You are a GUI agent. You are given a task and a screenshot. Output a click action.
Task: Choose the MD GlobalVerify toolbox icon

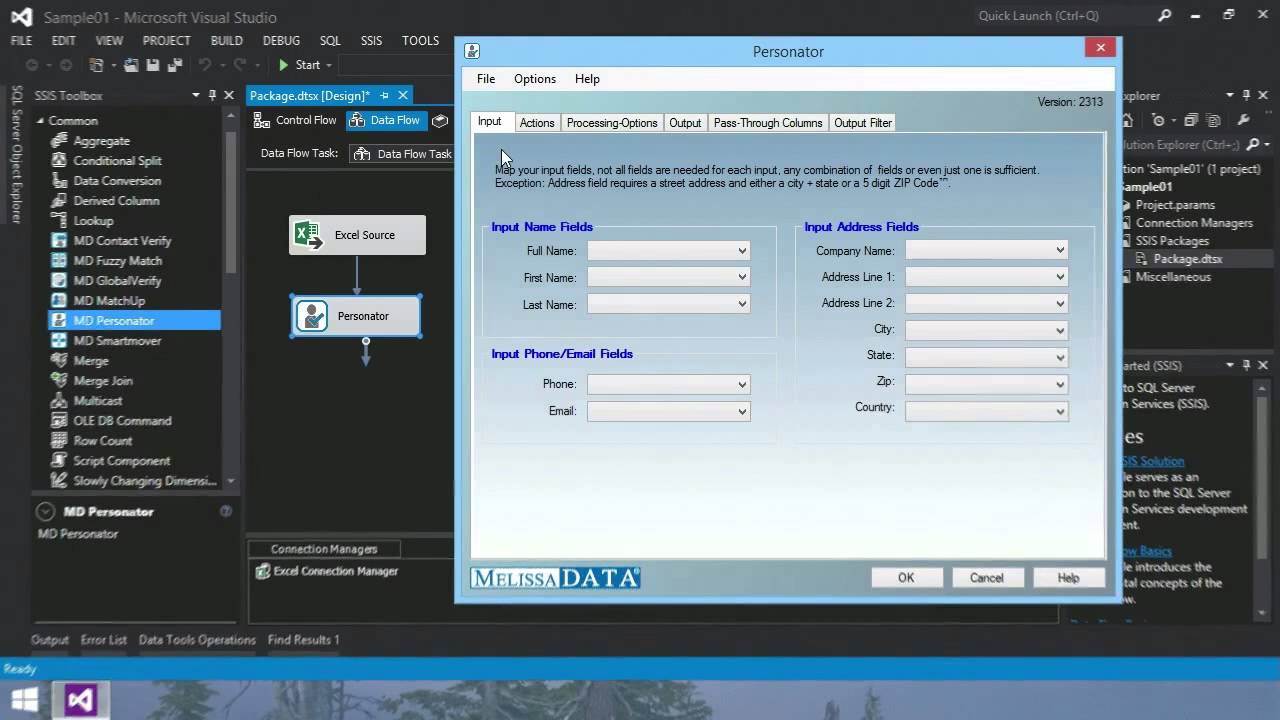tap(58, 281)
